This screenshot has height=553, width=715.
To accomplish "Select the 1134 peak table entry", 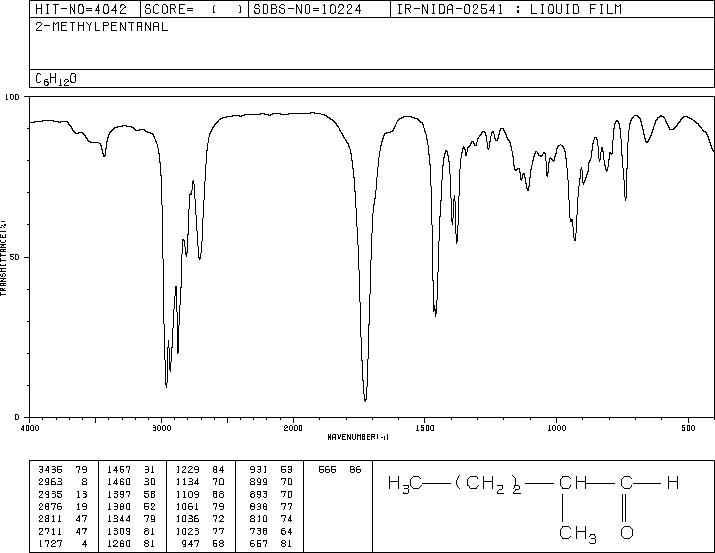I will click(x=200, y=482).
